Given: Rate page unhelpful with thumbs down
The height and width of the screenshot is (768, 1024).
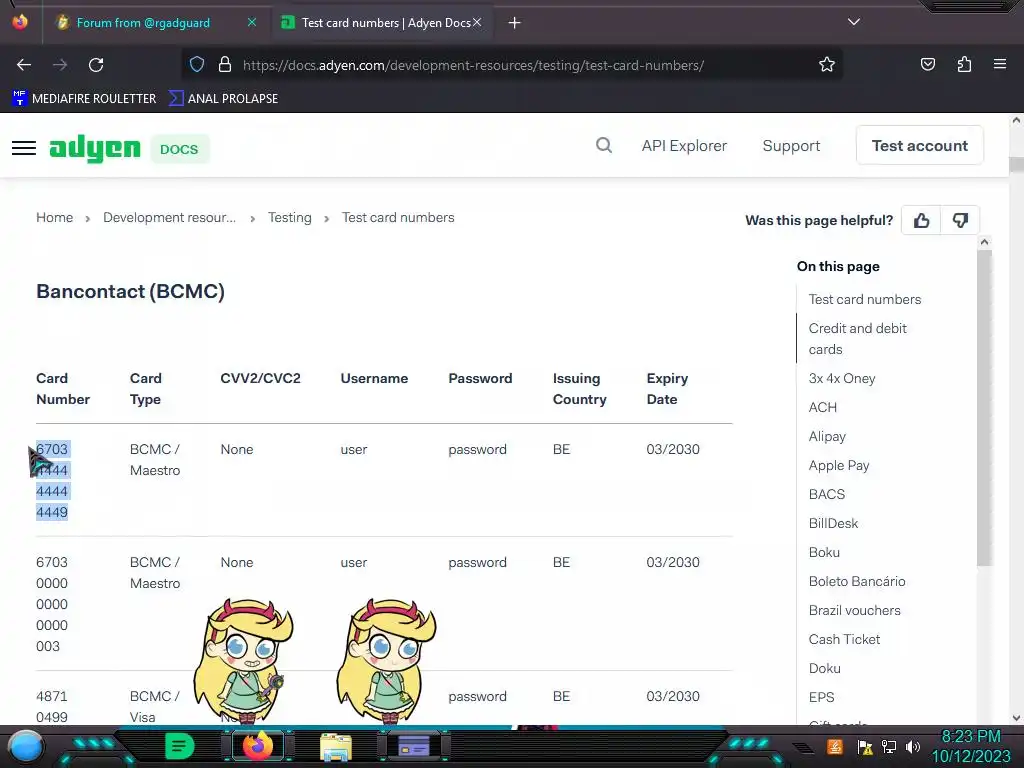Looking at the screenshot, I should [x=960, y=221].
